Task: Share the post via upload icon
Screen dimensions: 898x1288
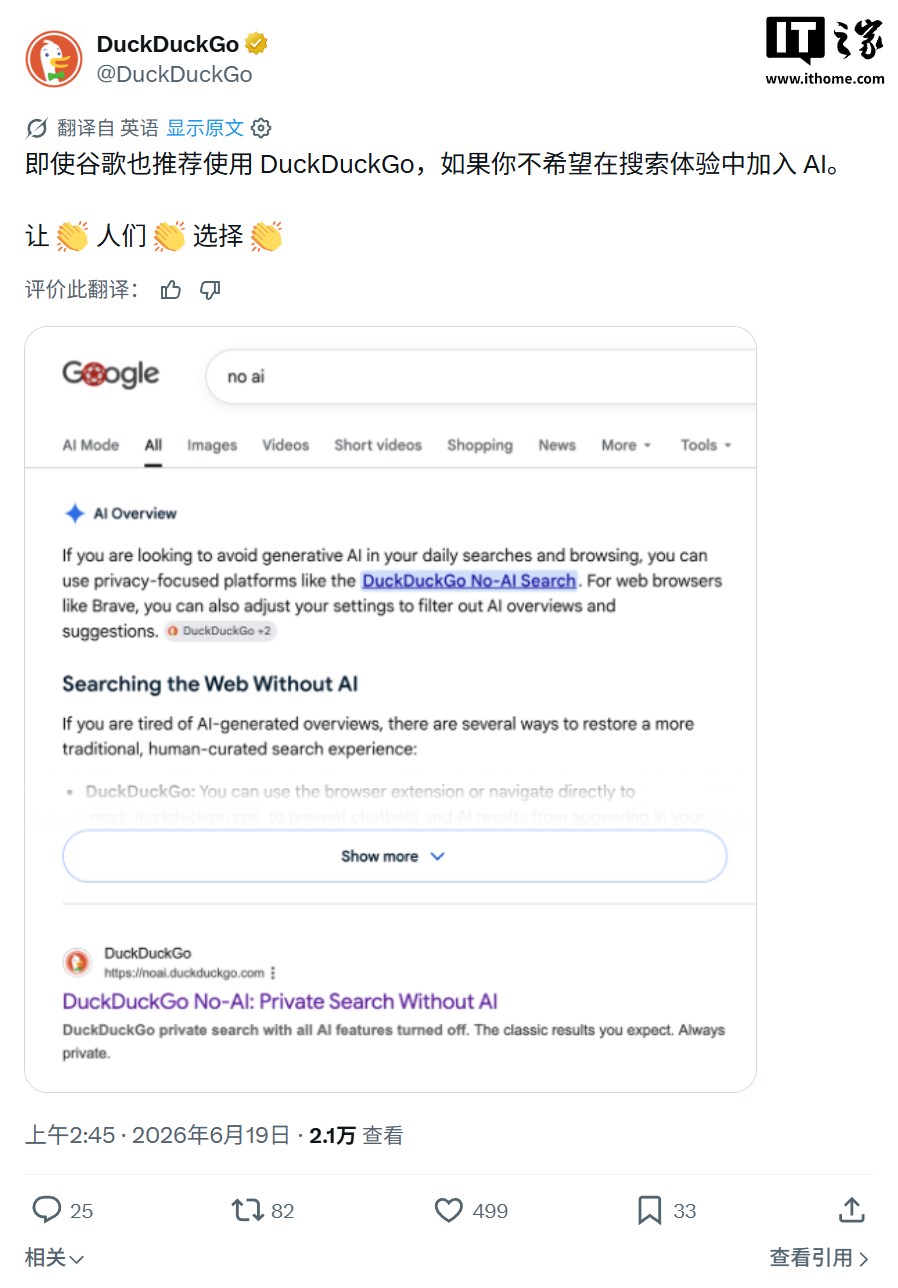Action: pyautogui.click(x=851, y=1209)
